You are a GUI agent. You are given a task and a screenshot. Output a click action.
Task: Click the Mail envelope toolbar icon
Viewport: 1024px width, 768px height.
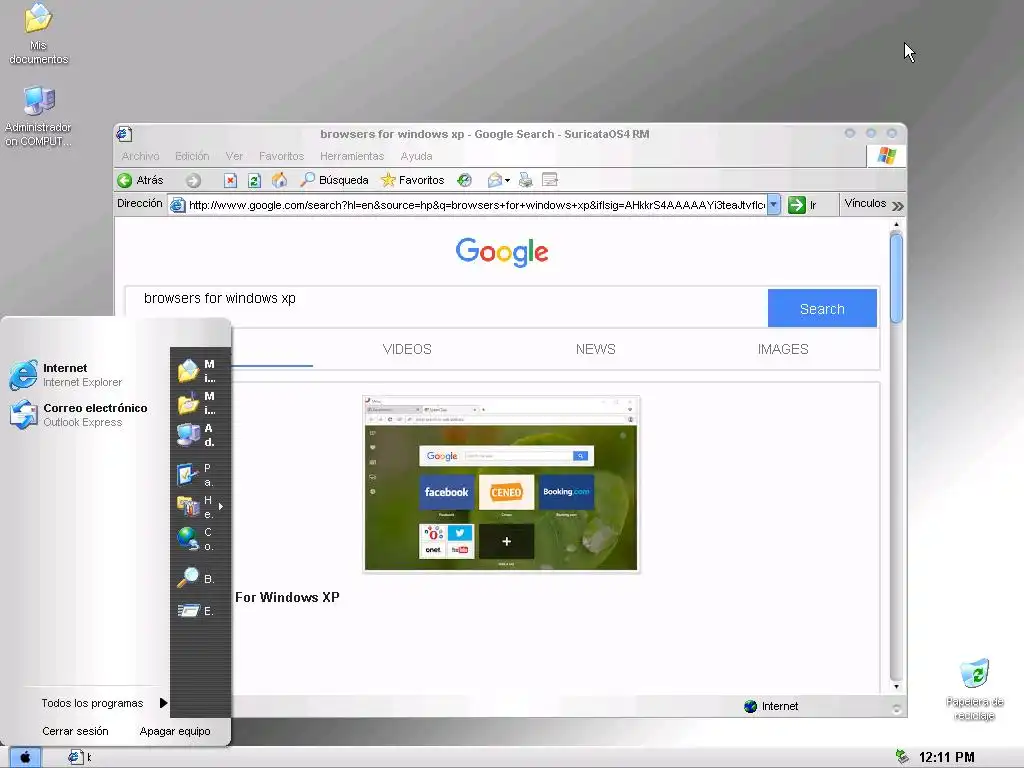495,180
